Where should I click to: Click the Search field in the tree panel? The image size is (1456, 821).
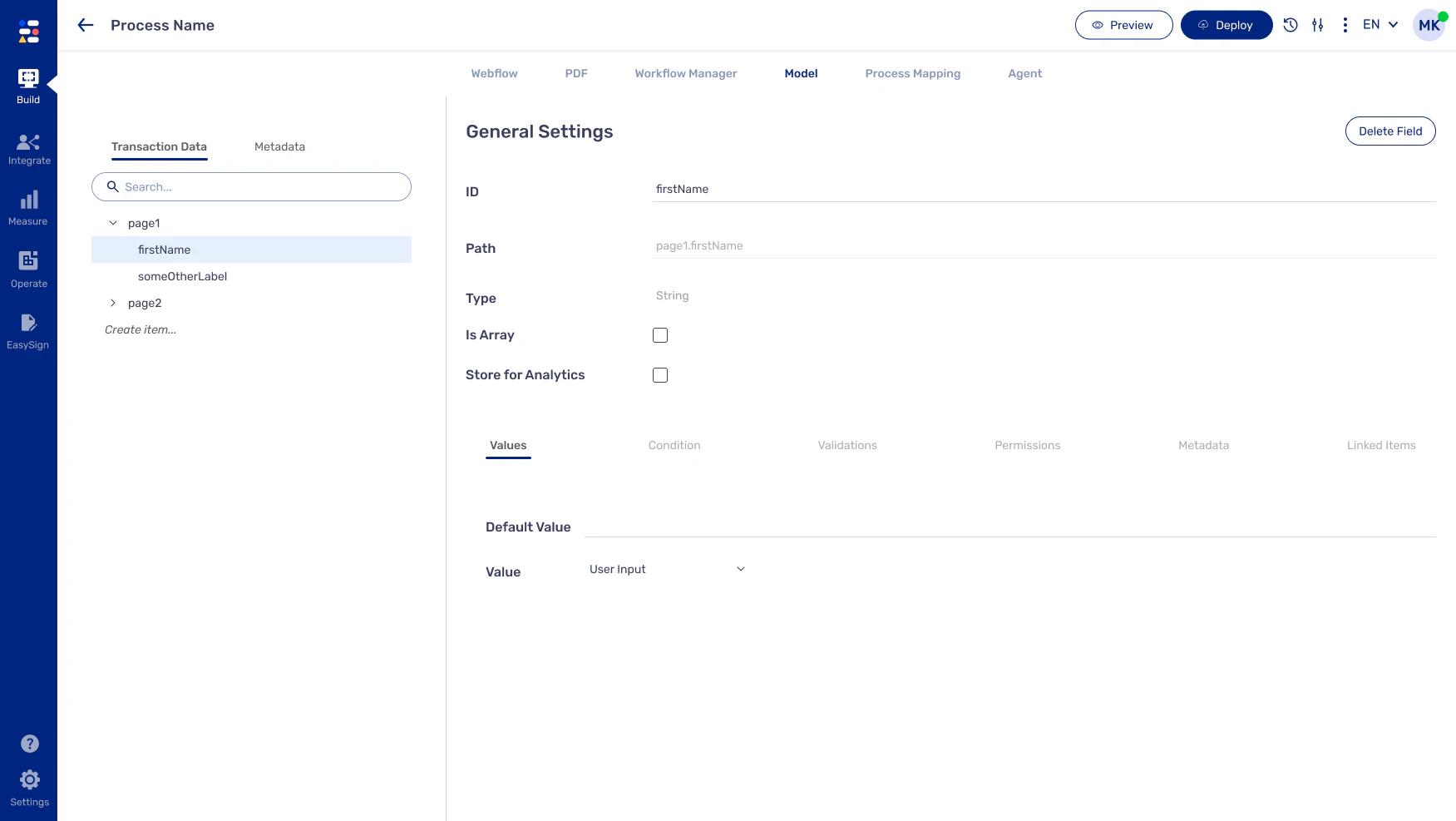point(250,186)
